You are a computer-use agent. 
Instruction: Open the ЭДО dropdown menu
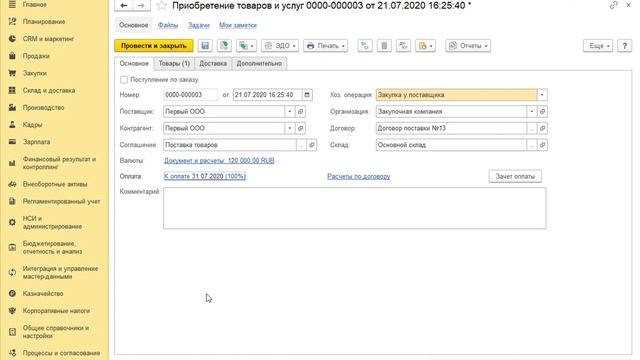click(x=280, y=46)
